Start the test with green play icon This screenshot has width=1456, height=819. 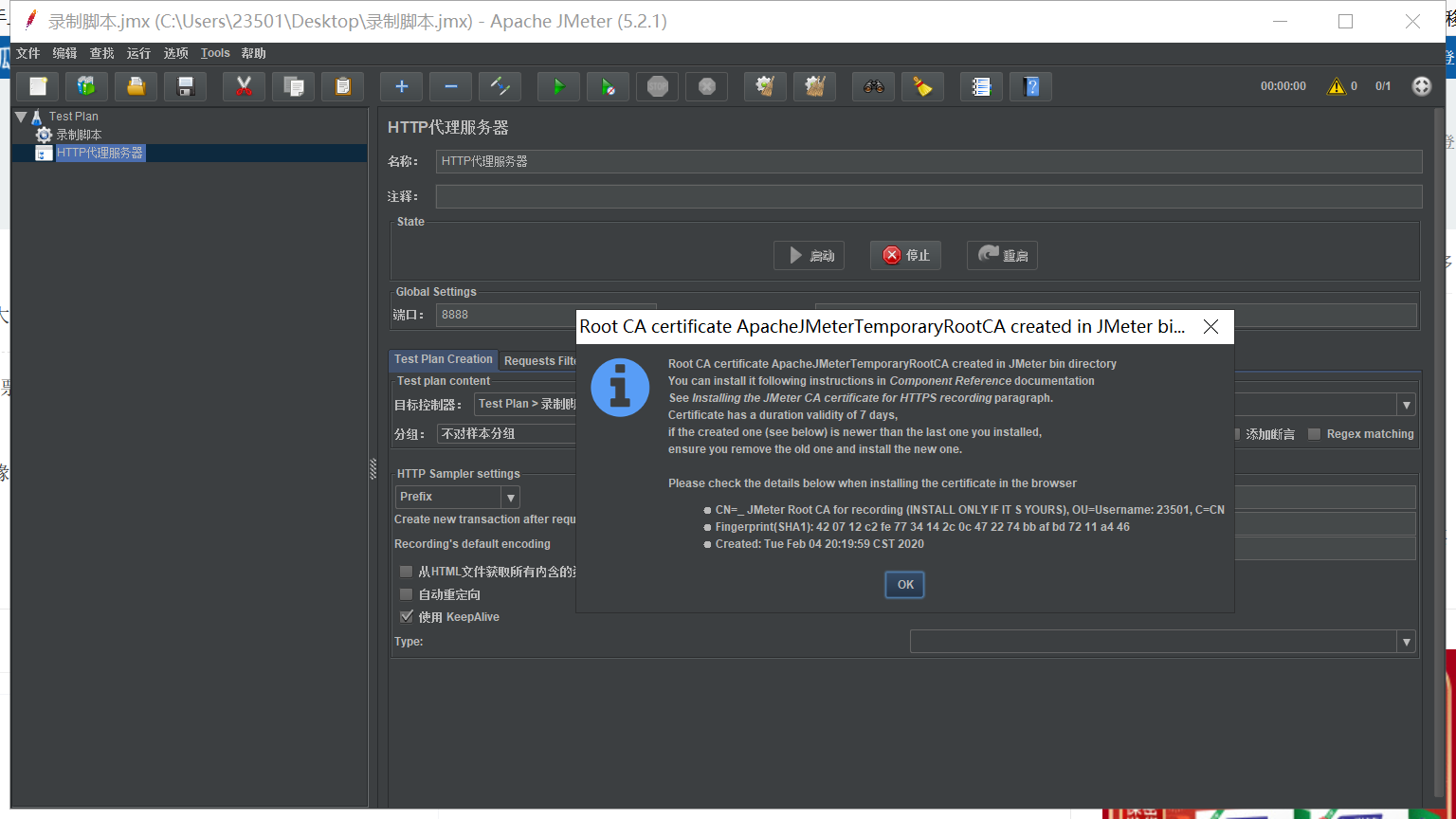(559, 86)
